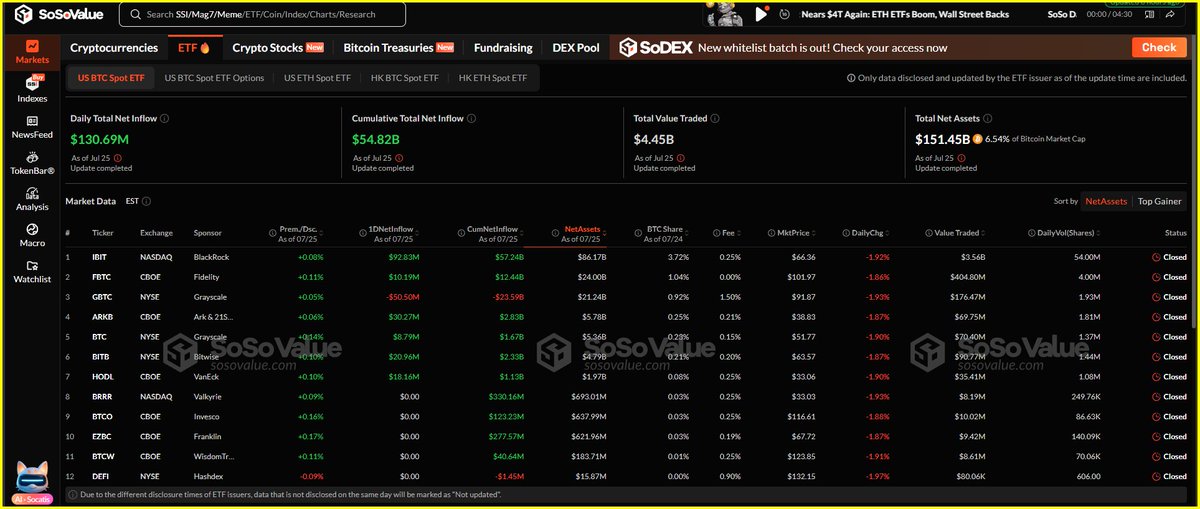Select the US BTC Spot ETF sub-tab
The image size is (1200, 509).
[111, 78]
